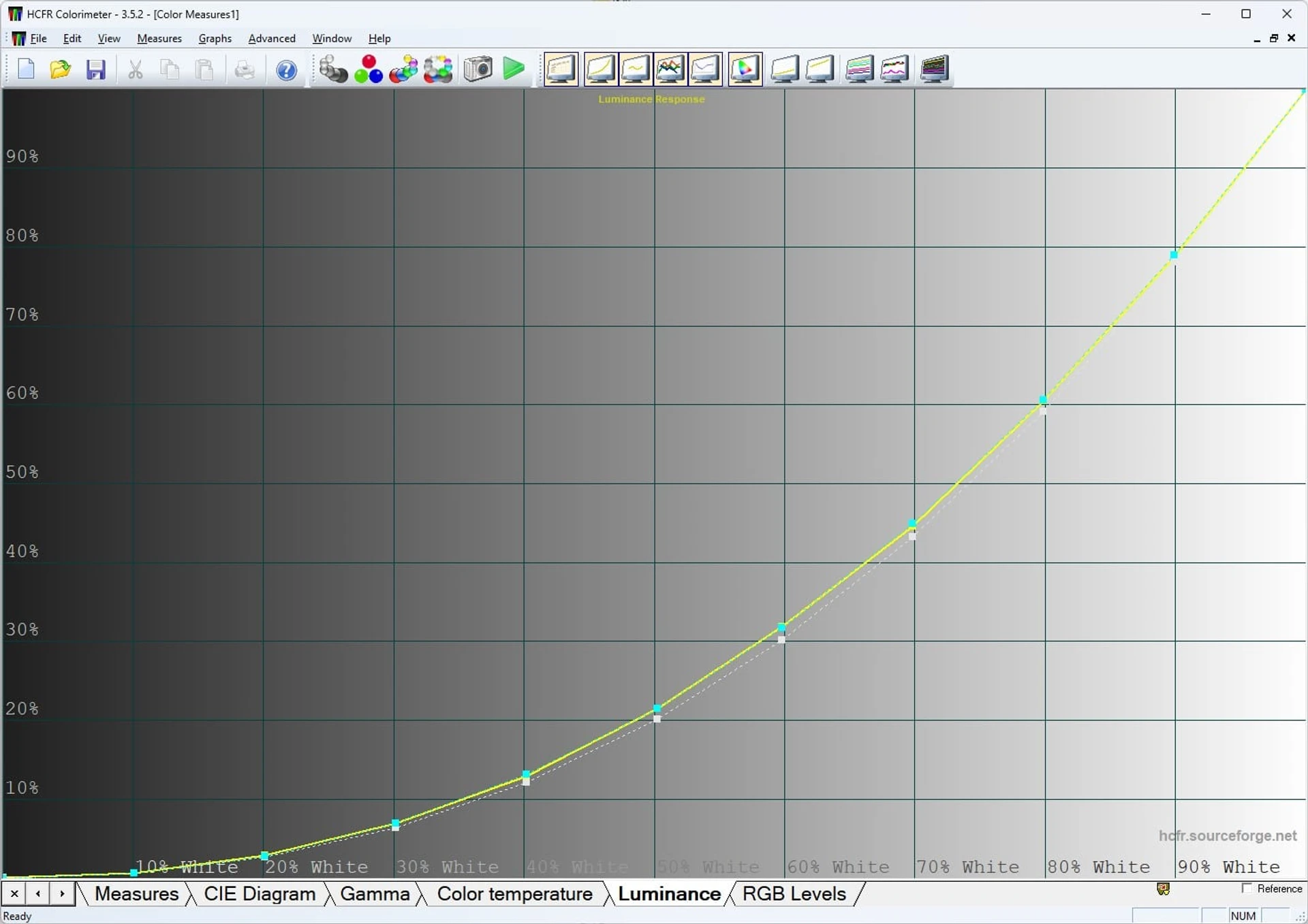Toggle the measures table view monitor icon
This screenshot has height=924, width=1308.
561,69
